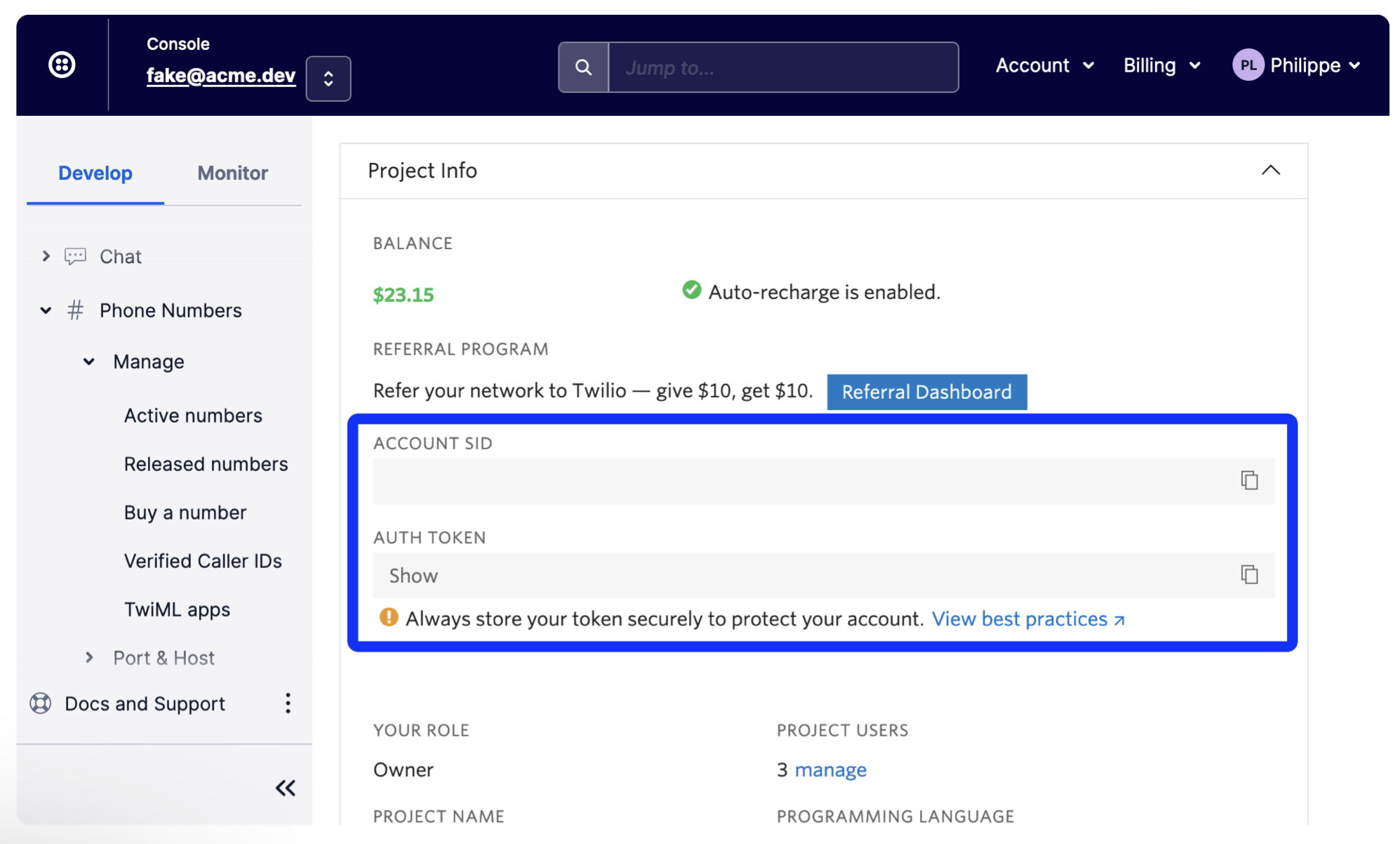Collapse the Phone Numbers section chevron

tap(46, 310)
